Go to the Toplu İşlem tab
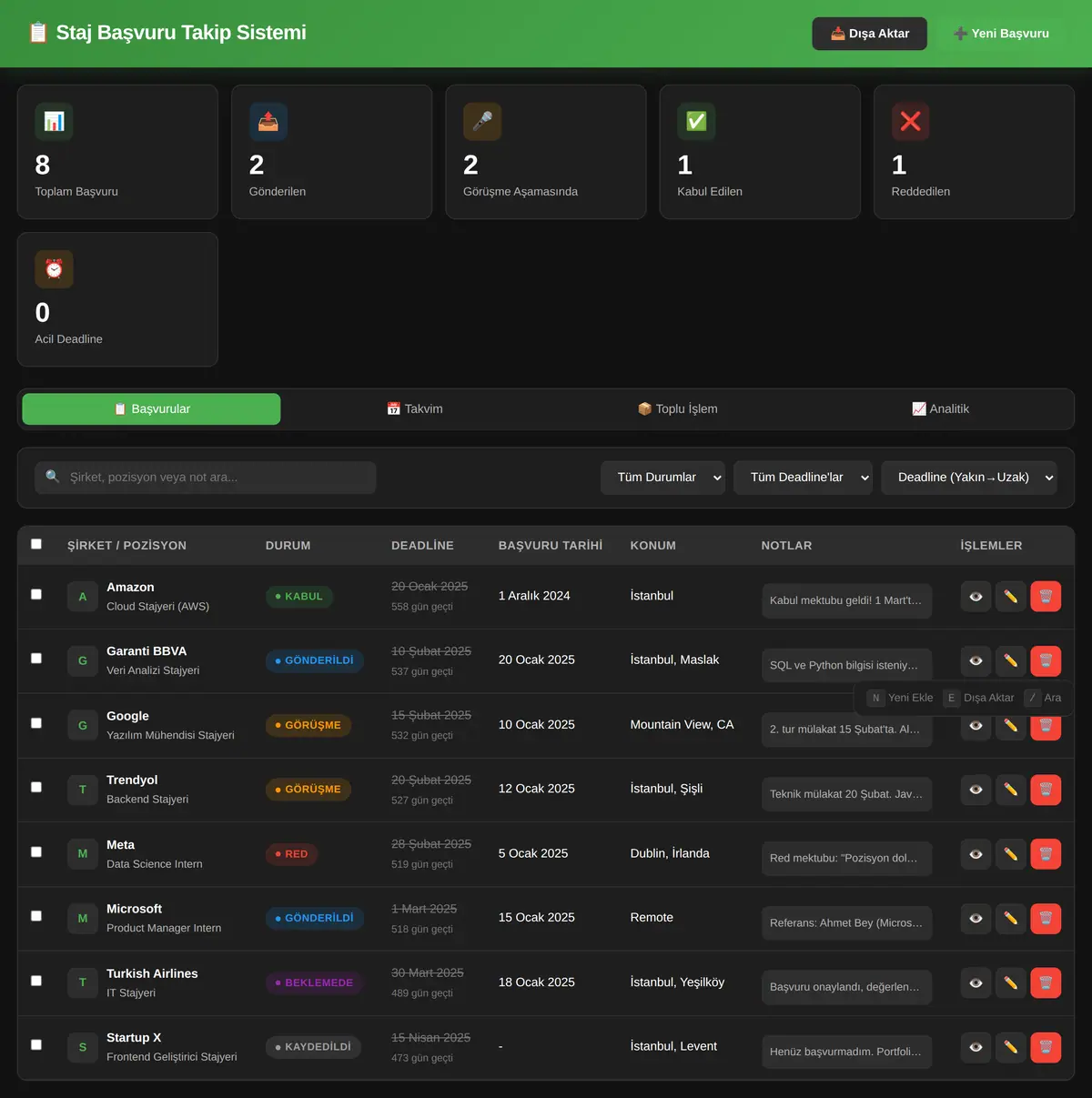This screenshot has height=1098, width=1092. [x=678, y=409]
